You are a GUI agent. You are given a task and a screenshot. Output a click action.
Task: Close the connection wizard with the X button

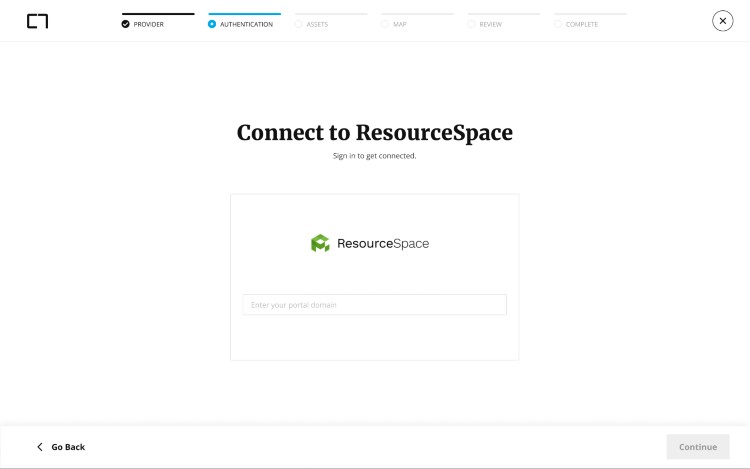(x=722, y=21)
